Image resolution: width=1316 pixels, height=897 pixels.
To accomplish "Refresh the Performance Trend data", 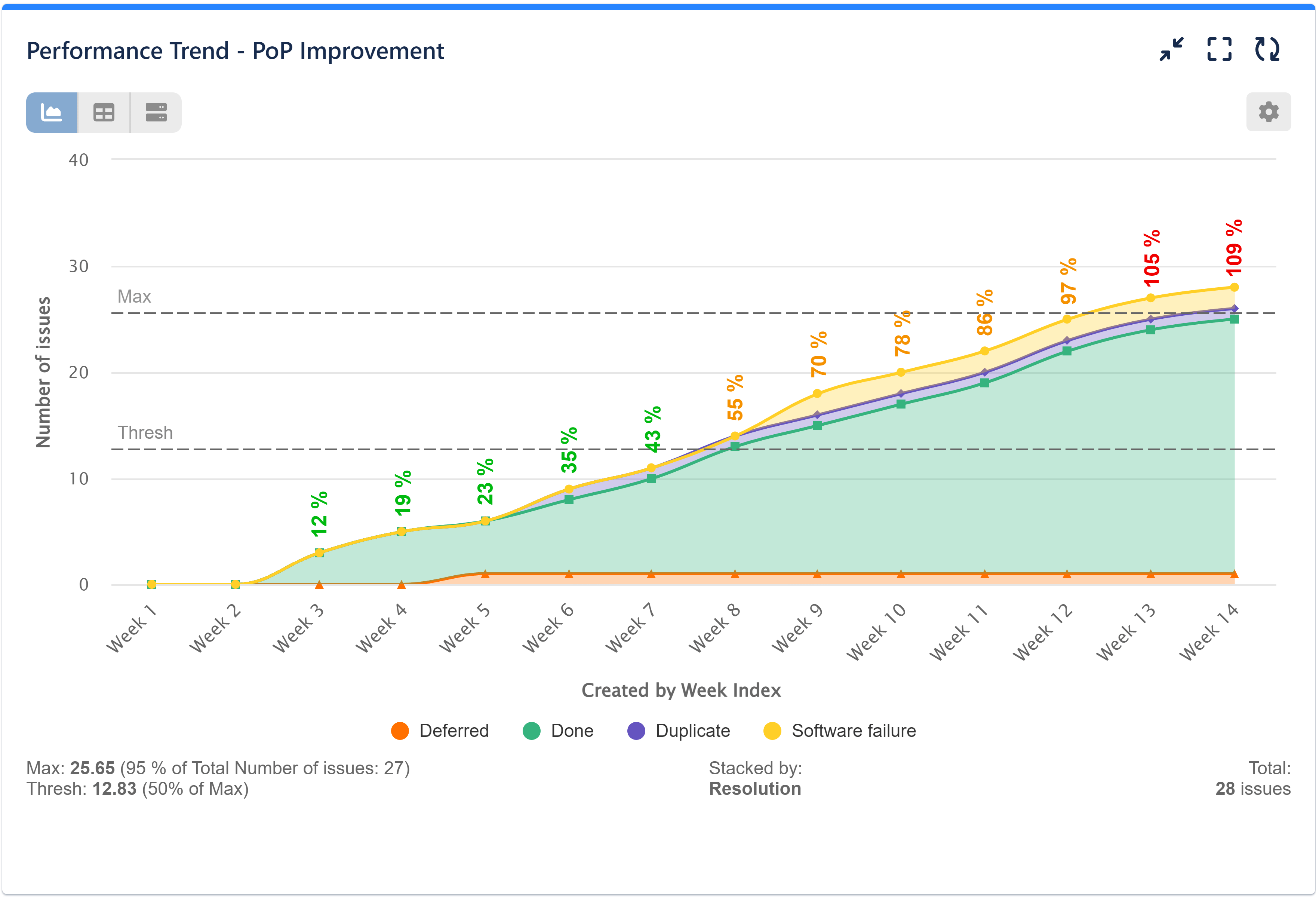I will point(1269,50).
